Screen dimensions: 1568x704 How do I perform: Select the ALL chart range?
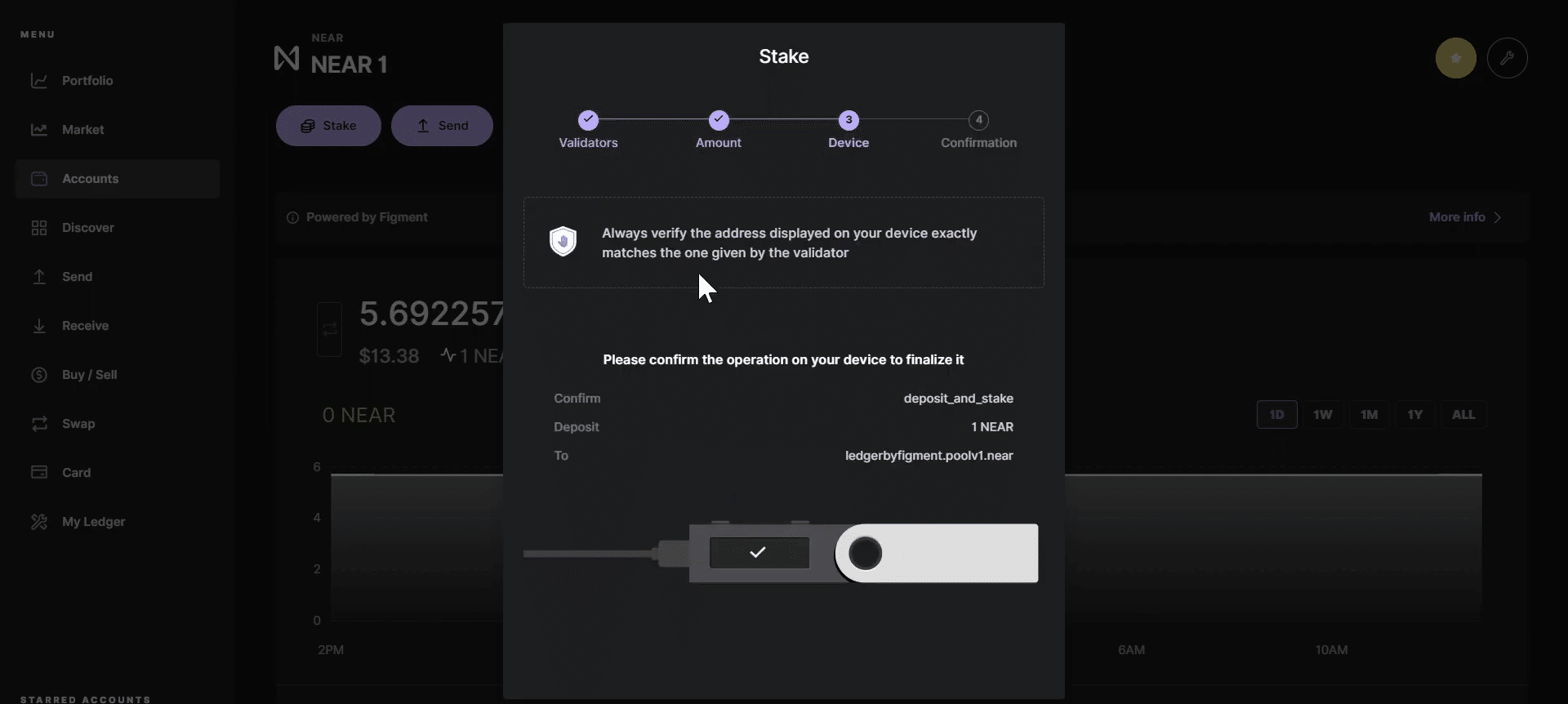click(1463, 415)
